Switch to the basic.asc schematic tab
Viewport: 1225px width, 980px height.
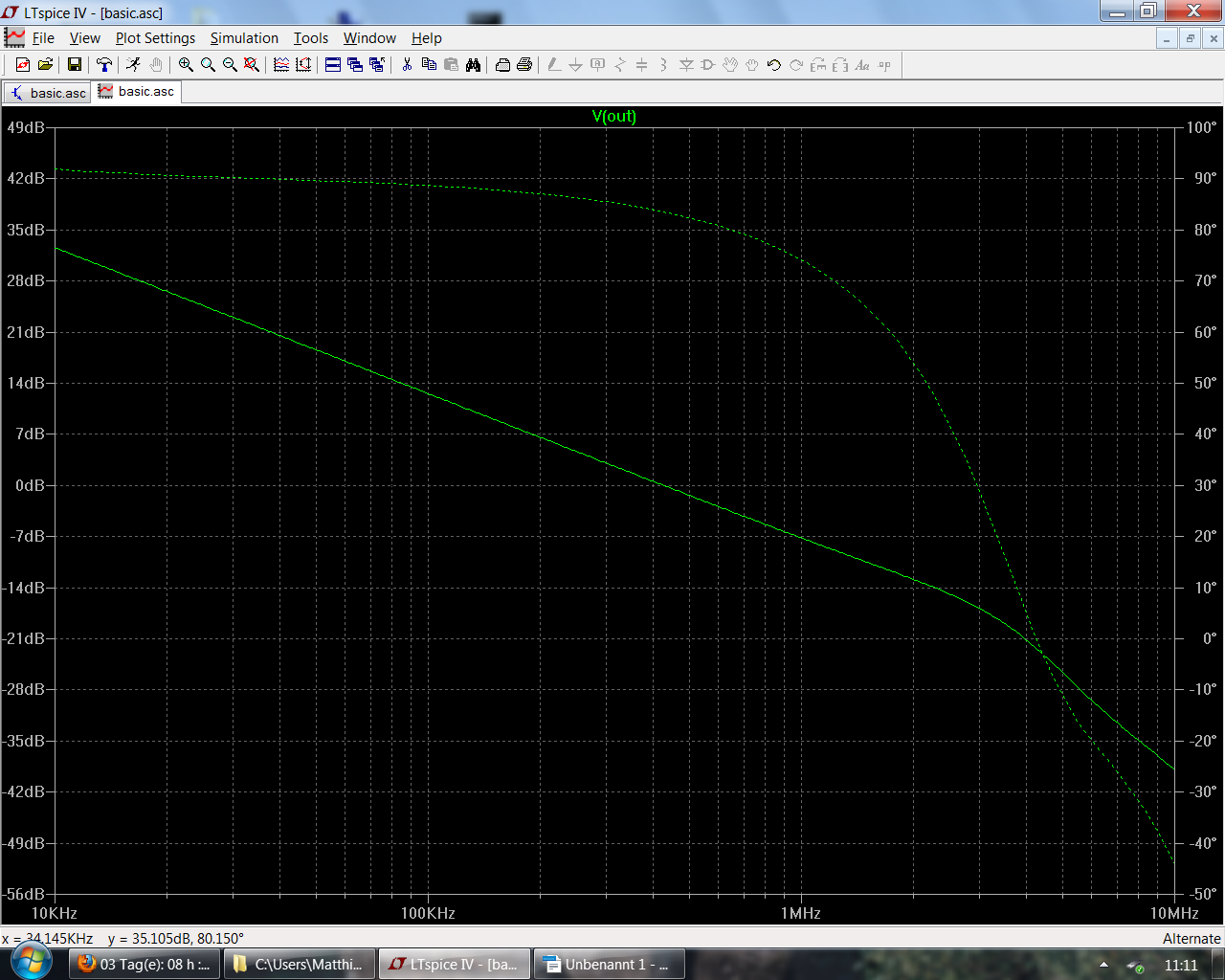tap(48, 93)
